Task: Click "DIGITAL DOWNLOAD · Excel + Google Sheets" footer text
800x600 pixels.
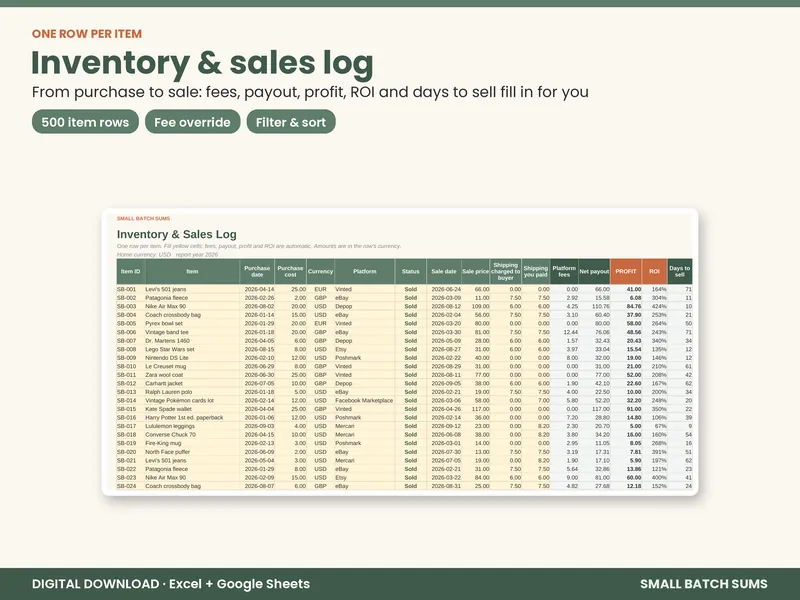Action: [x=171, y=584]
